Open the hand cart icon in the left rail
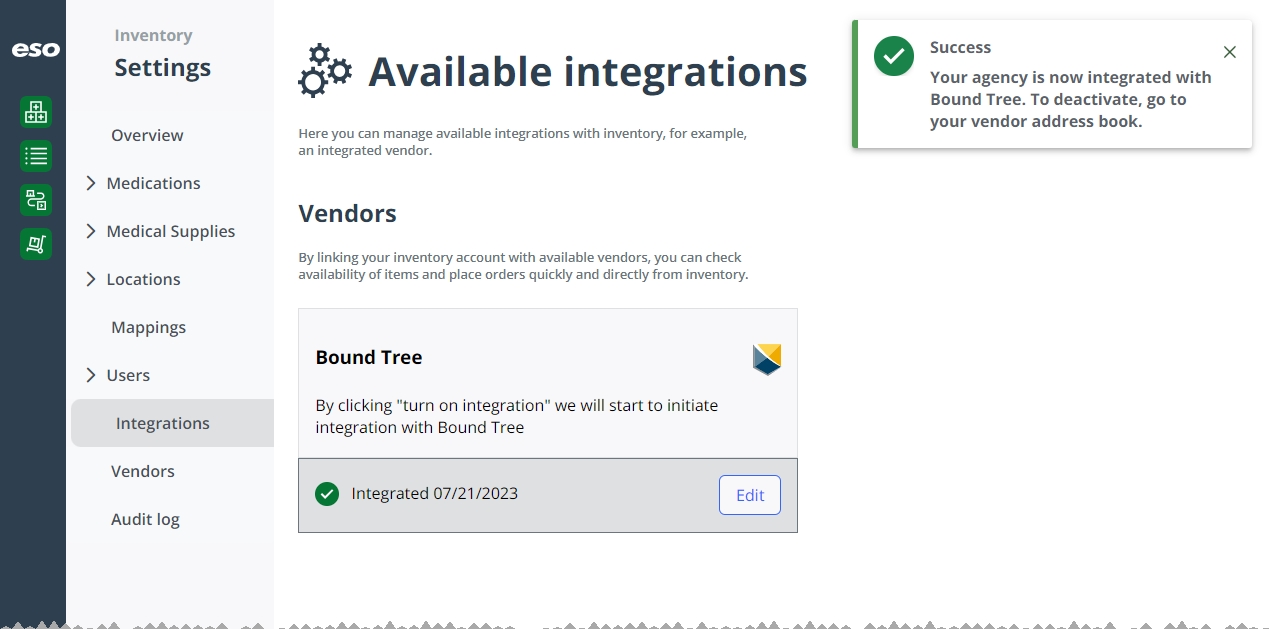Viewport: 1272px width, 629px height. pyautogui.click(x=36, y=243)
